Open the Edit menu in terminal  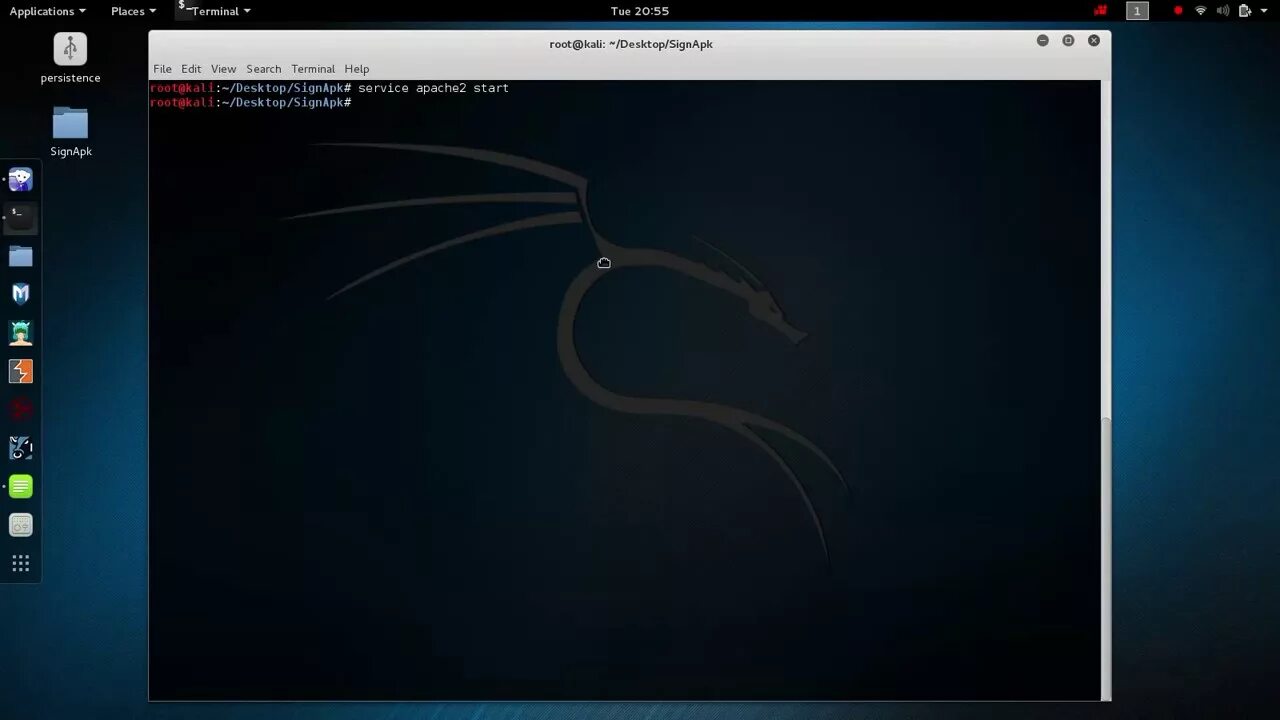191,69
